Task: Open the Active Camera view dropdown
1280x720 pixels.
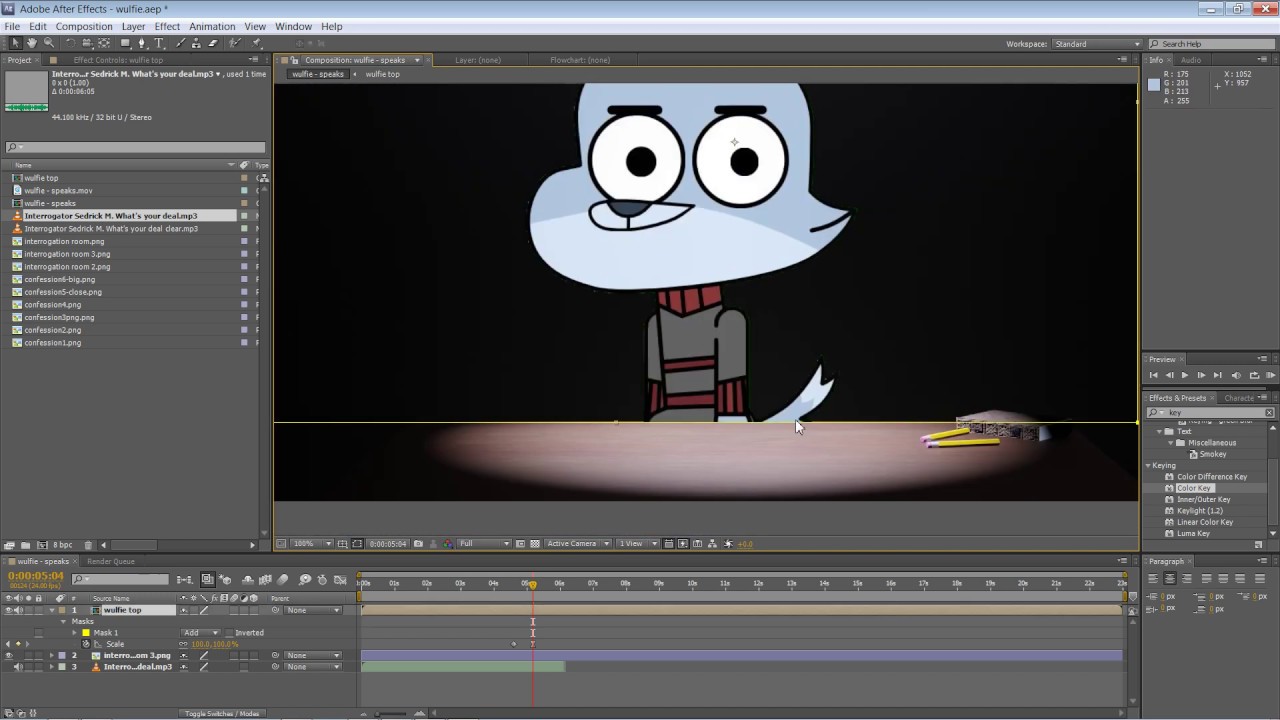Action: click(x=578, y=544)
